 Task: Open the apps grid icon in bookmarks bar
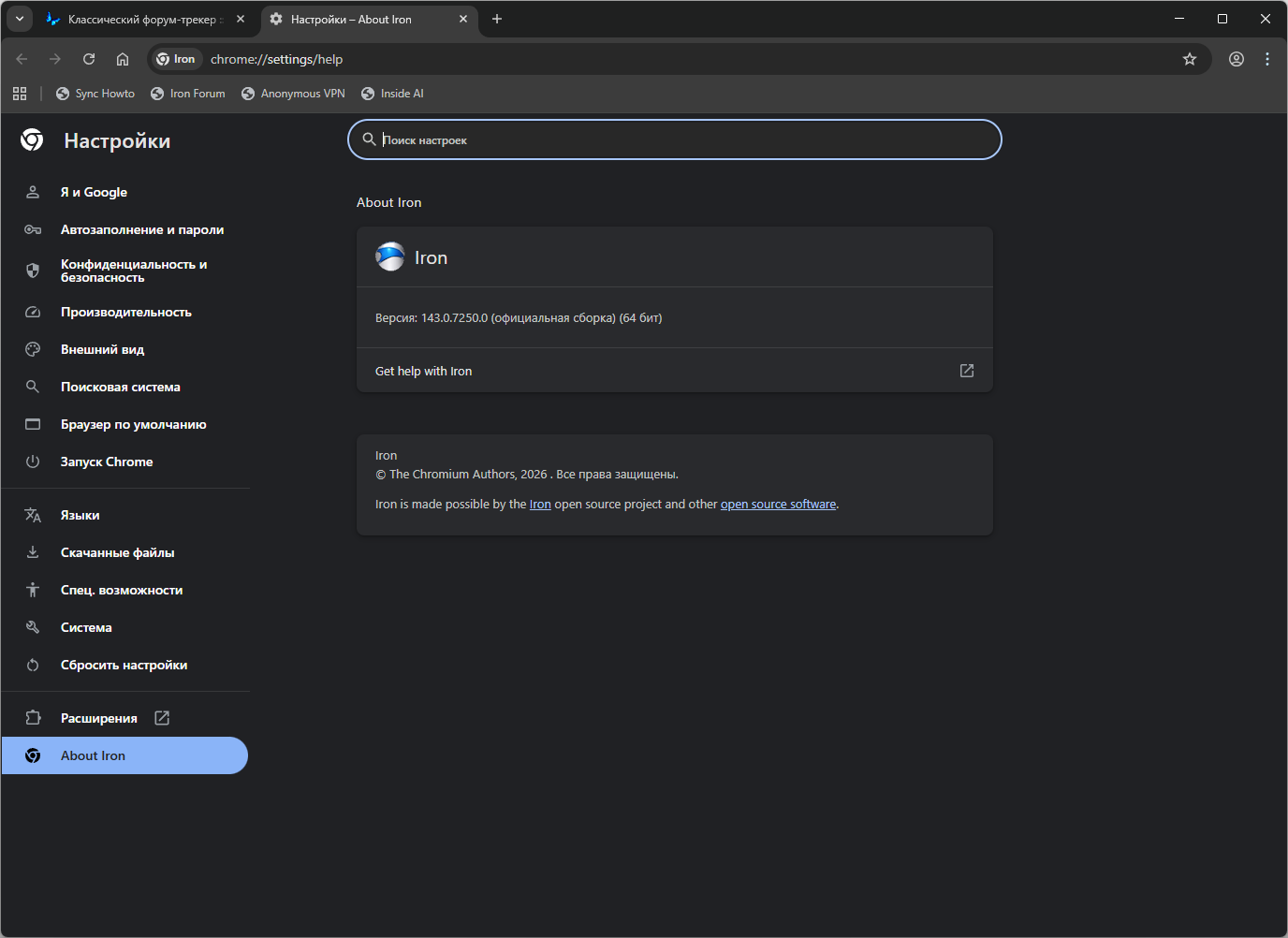(x=20, y=94)
